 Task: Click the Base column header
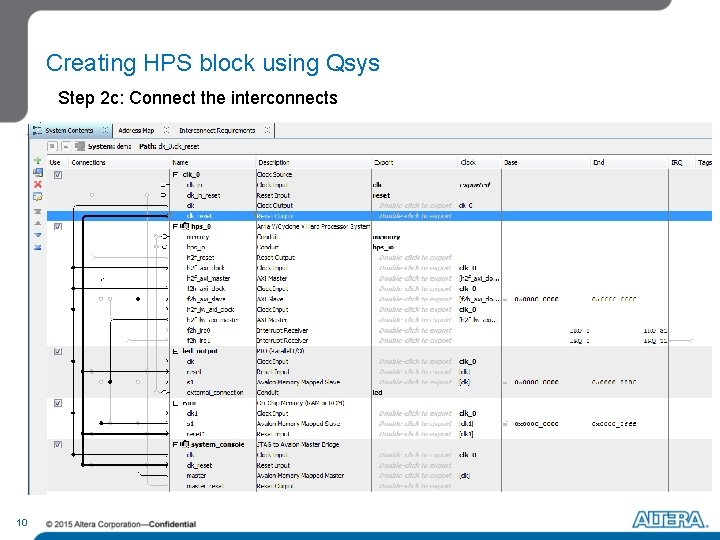546,162
